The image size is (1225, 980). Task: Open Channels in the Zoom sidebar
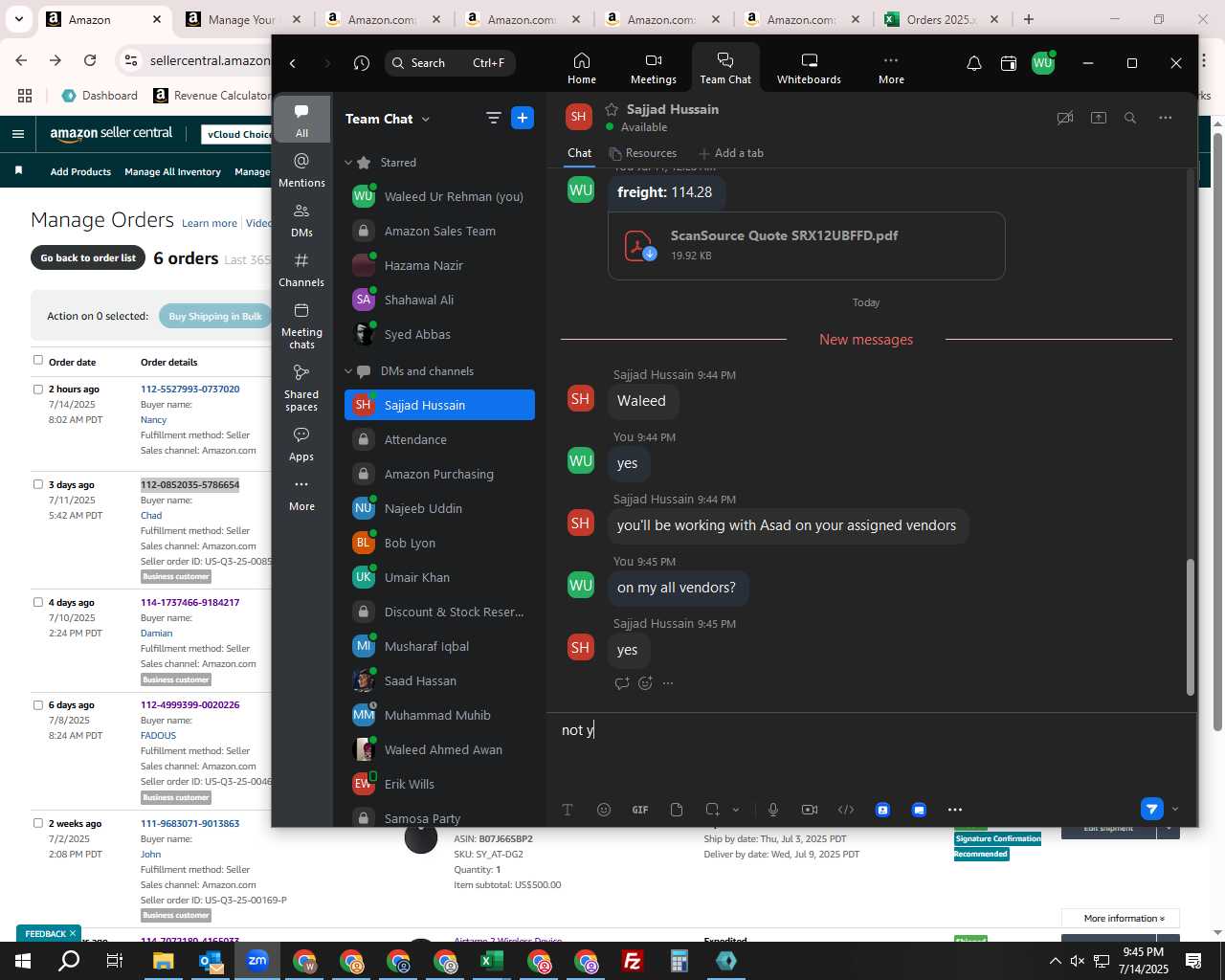301,270
